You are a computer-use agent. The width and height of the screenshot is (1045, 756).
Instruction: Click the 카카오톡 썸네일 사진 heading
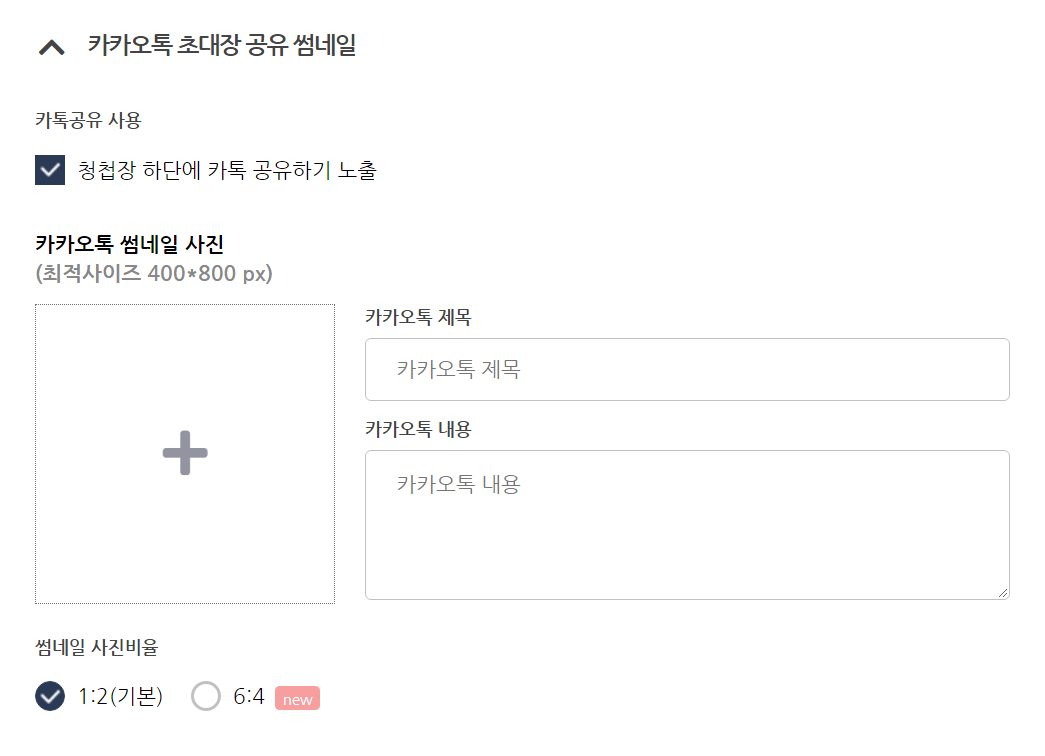pyautogui.click(x=129, y=244)
